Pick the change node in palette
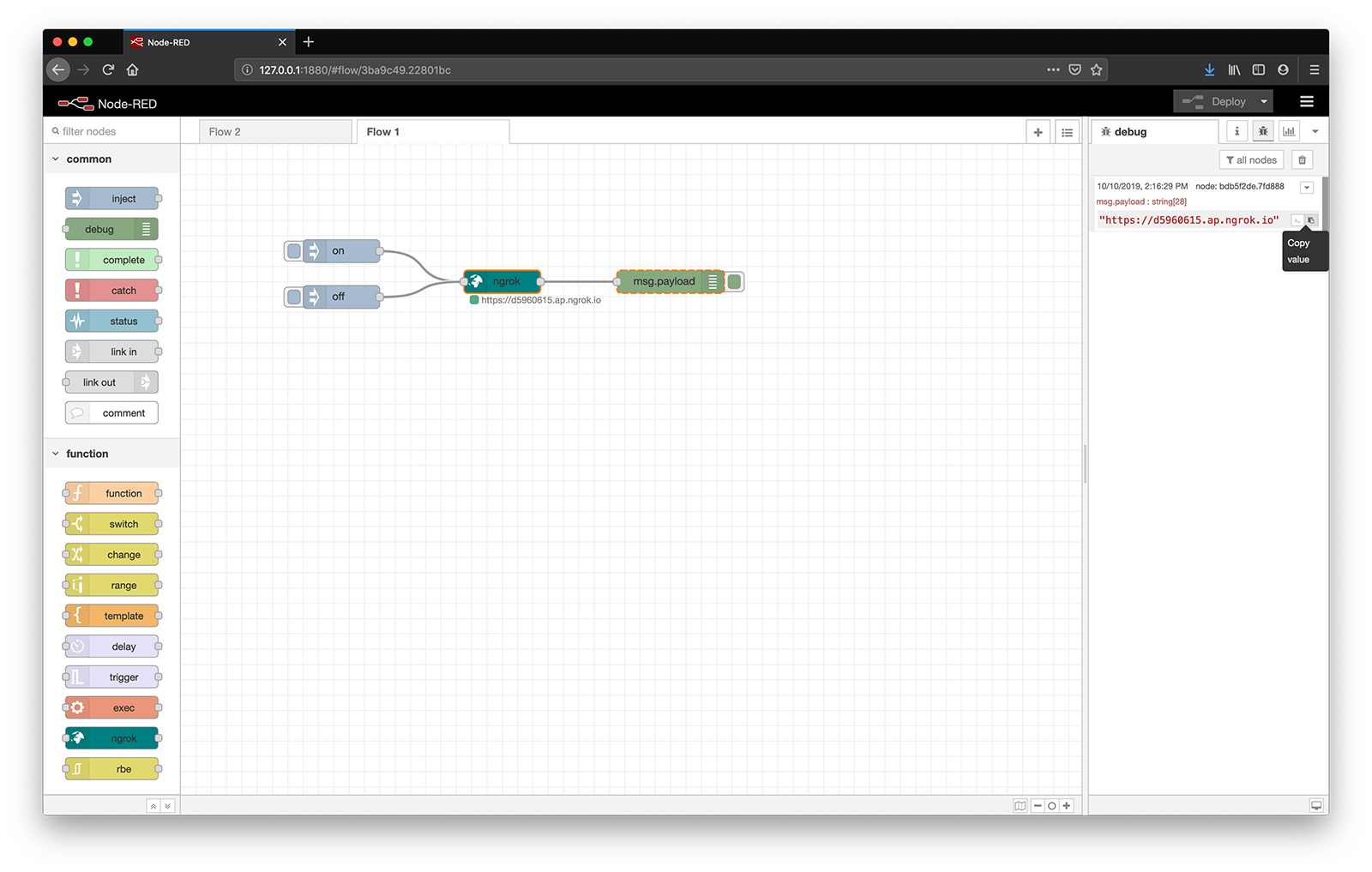 pos(112,555)
